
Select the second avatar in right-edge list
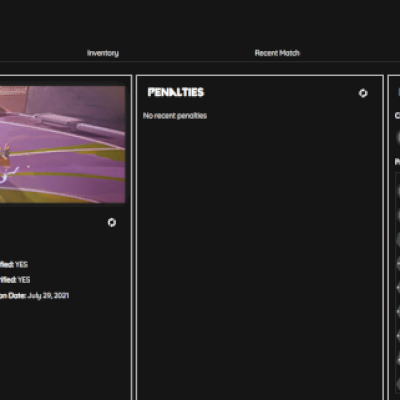tap(398, 215)
